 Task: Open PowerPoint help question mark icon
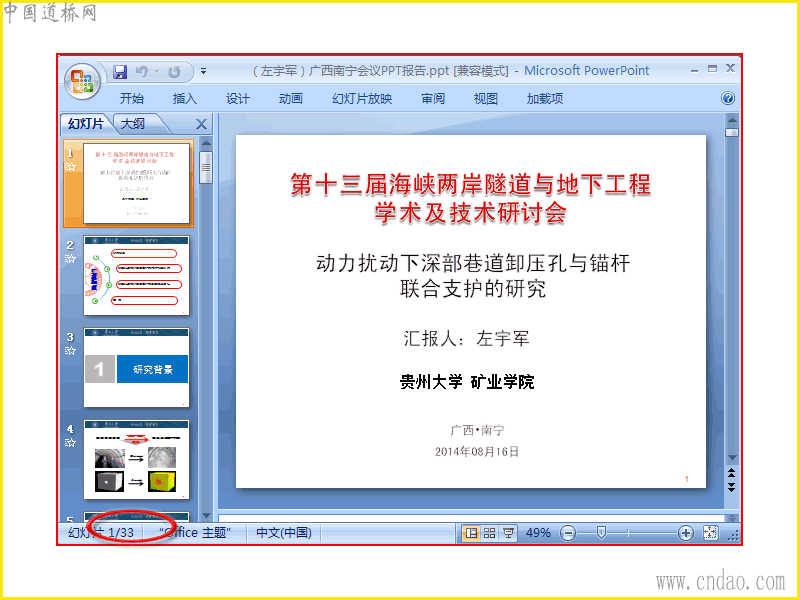point(728,98)
